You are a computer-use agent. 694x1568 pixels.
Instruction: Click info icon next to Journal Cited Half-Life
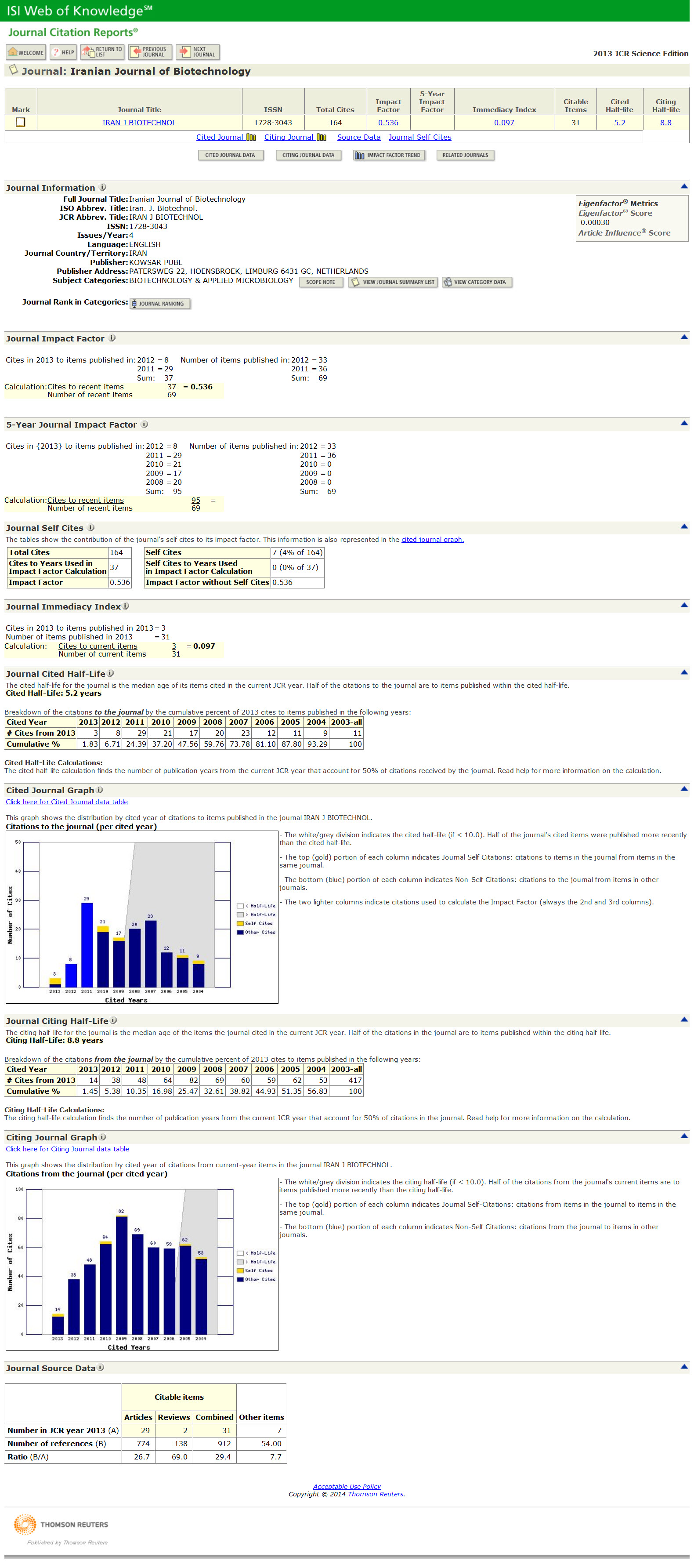(x=111, y=673)
